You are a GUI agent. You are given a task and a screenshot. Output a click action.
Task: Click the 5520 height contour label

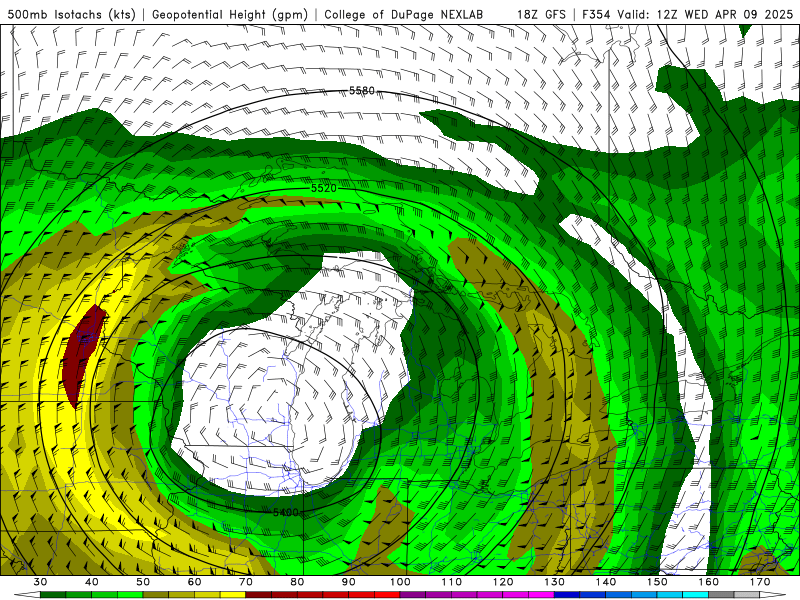pos(324,188)
